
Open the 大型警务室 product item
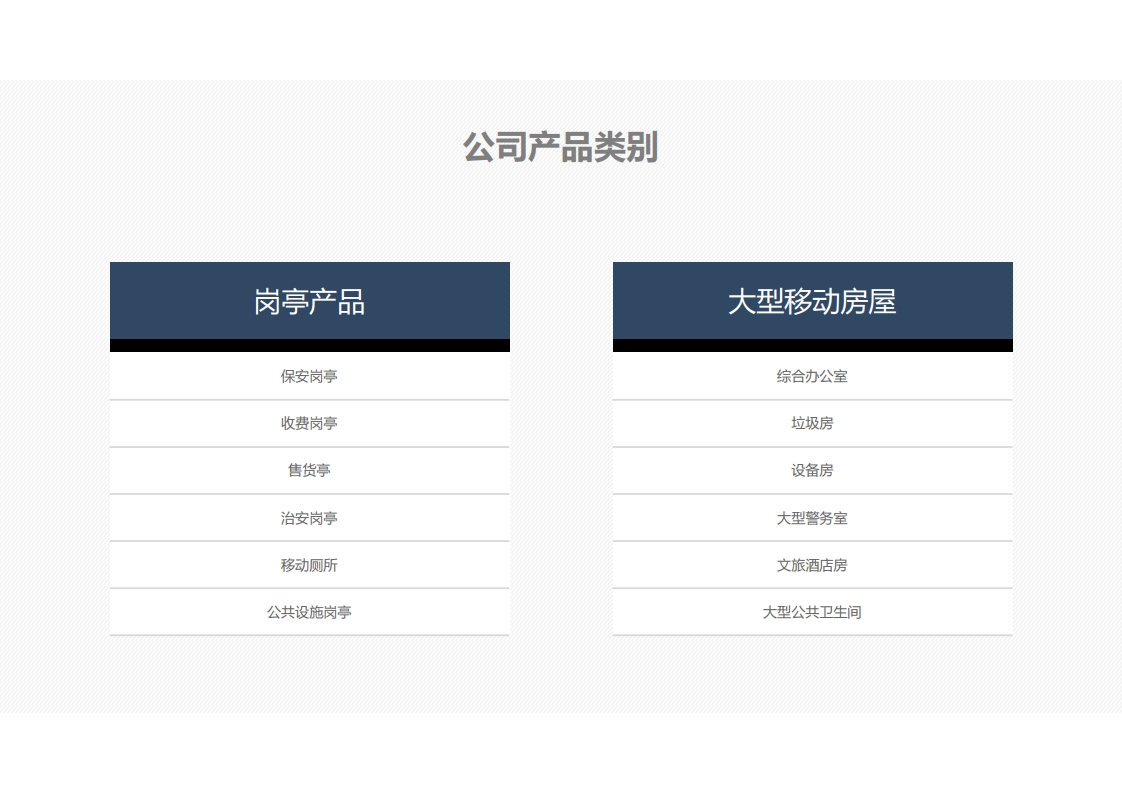tap(812, 518)
